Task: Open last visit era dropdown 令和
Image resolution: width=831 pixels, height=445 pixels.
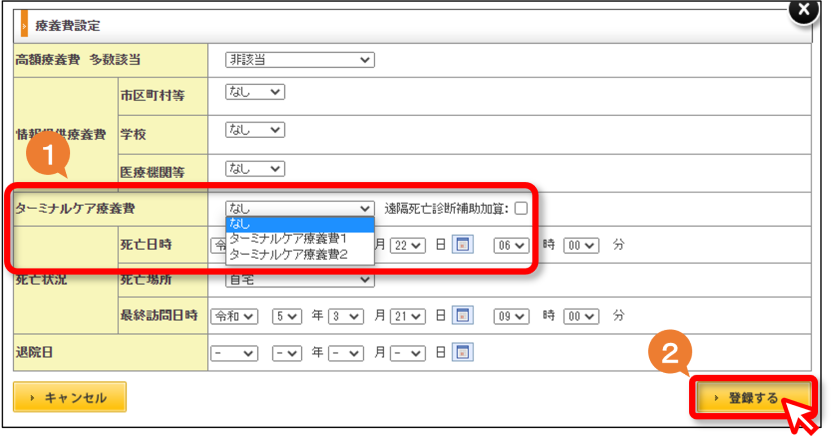Action: pyautogui.click(x=234, y=316)
